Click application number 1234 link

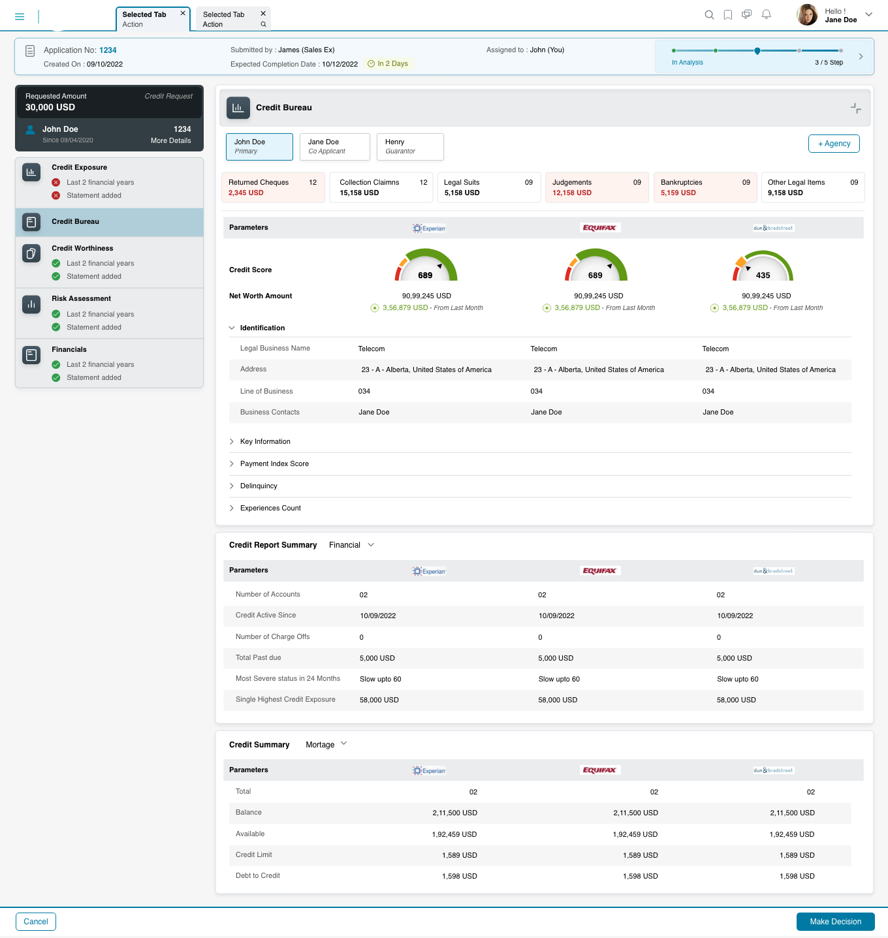[x=108, y=50]
